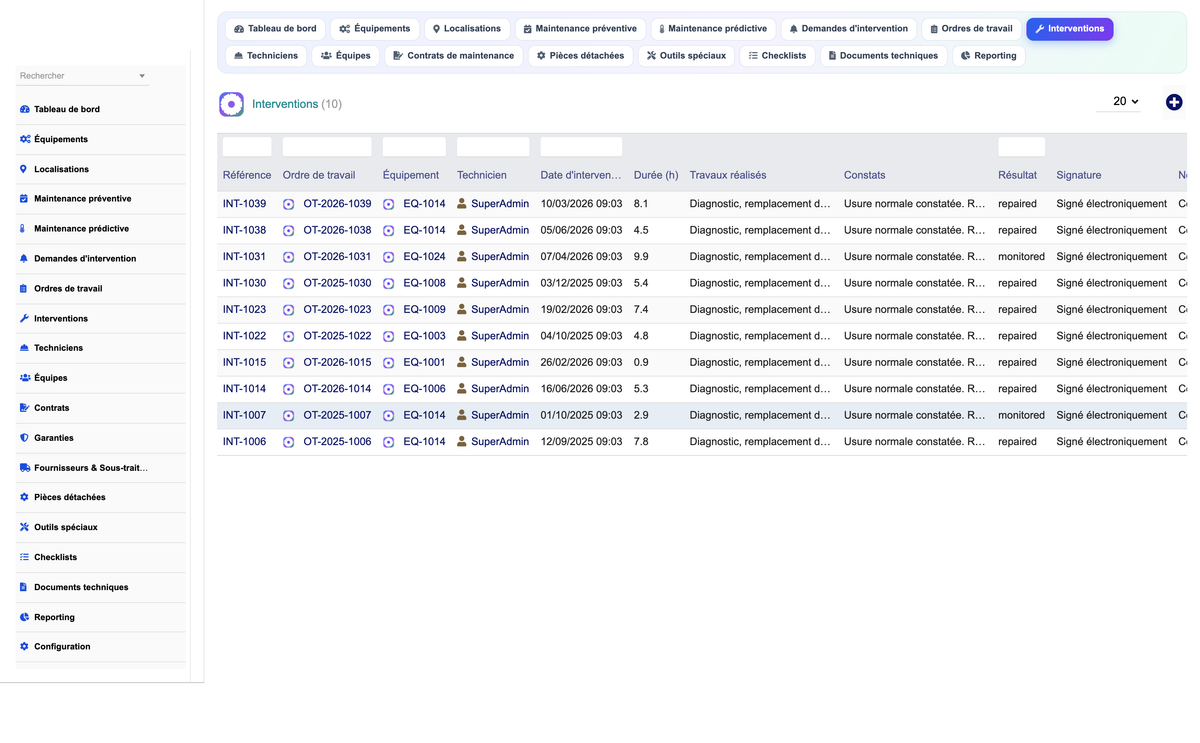Open the Ordres de travail top tab
1200x743 pixels.
tap(971, 29)
